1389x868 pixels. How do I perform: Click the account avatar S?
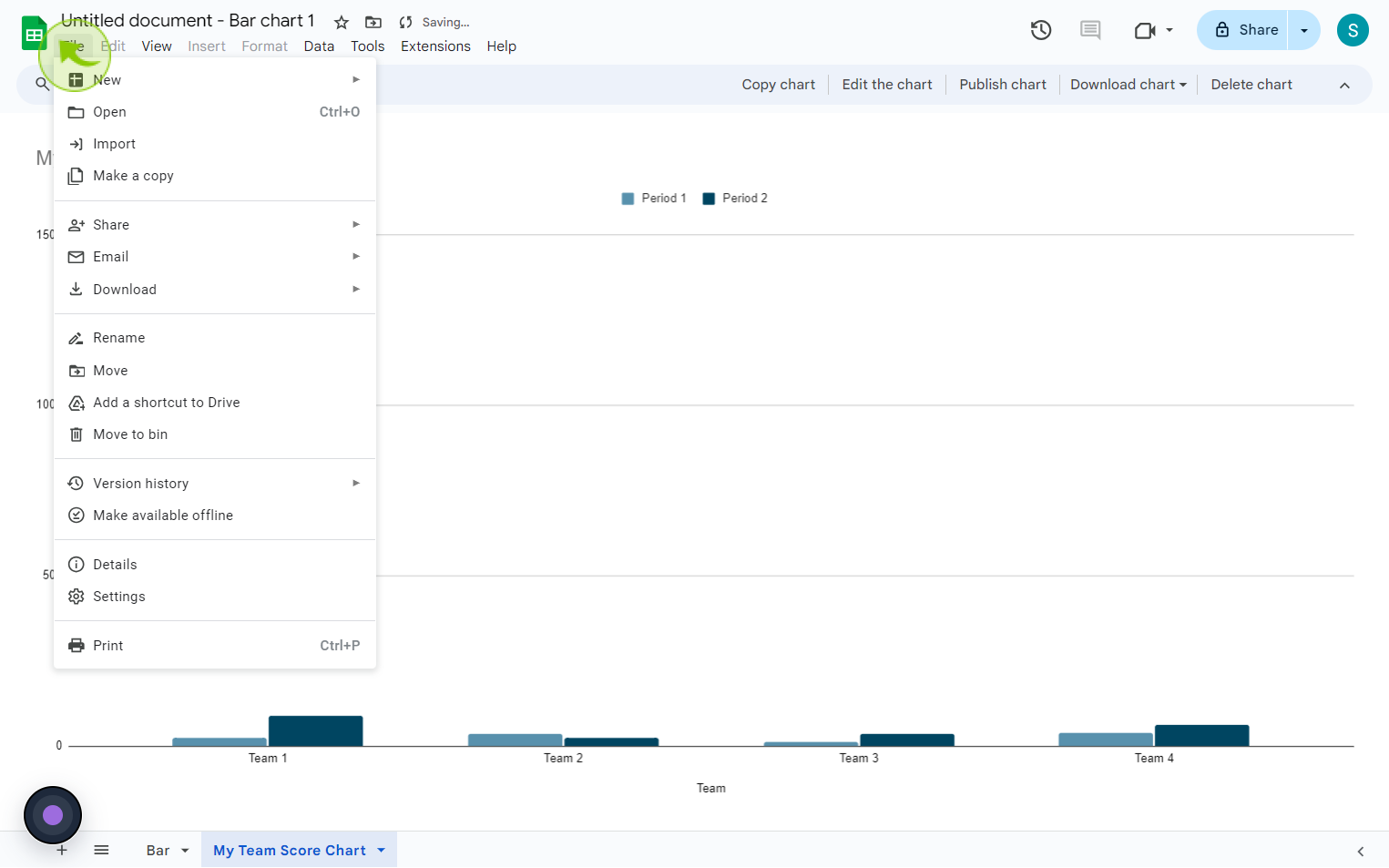1353,30
